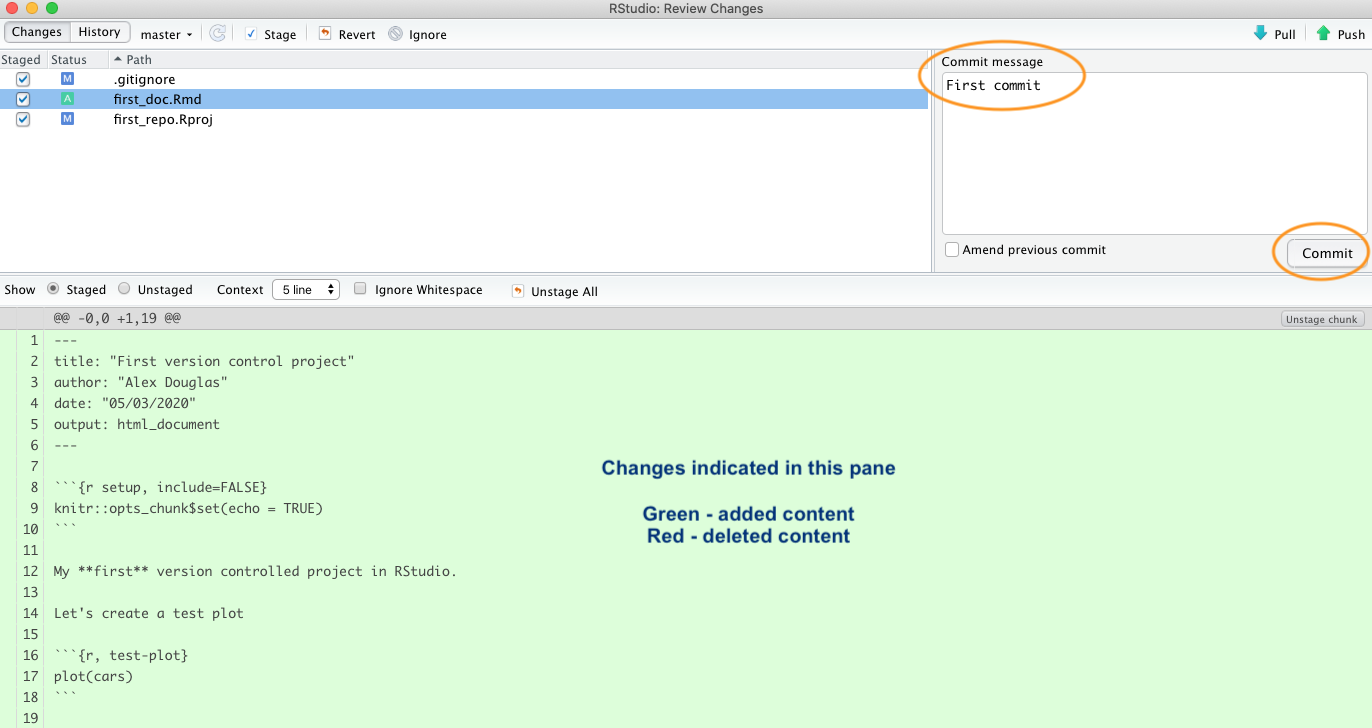1372x728 pixels.
Task: Push commits with the green arrow
Action: click(1323, 33)
